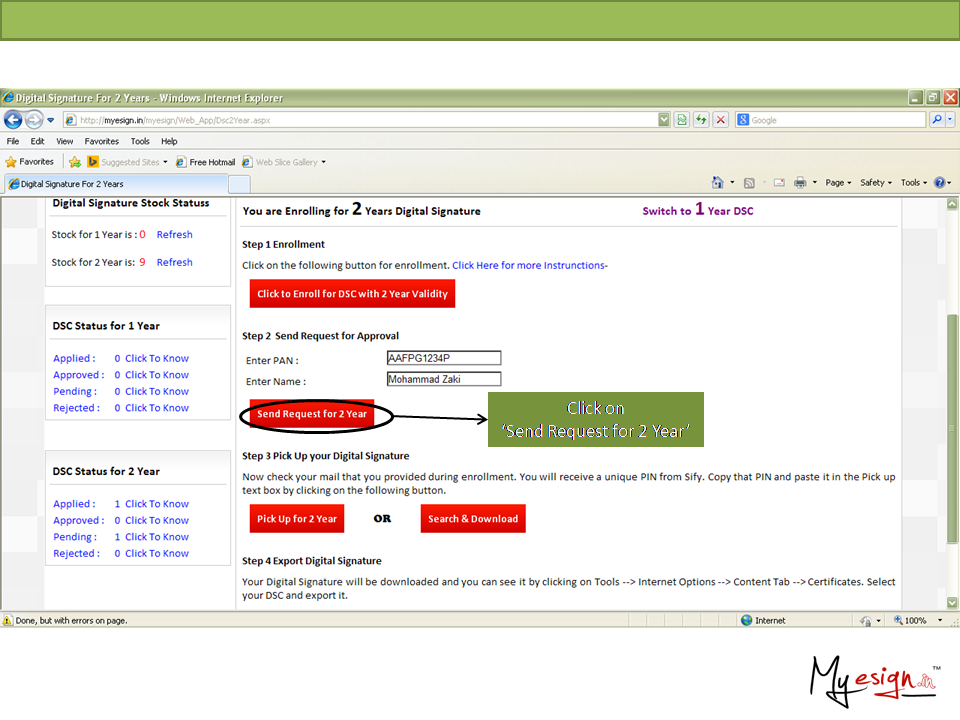Click the vertical scrollbar down arrow
Image resolution: width=960 pixels, height=720 pixels.
coord(951,603)
